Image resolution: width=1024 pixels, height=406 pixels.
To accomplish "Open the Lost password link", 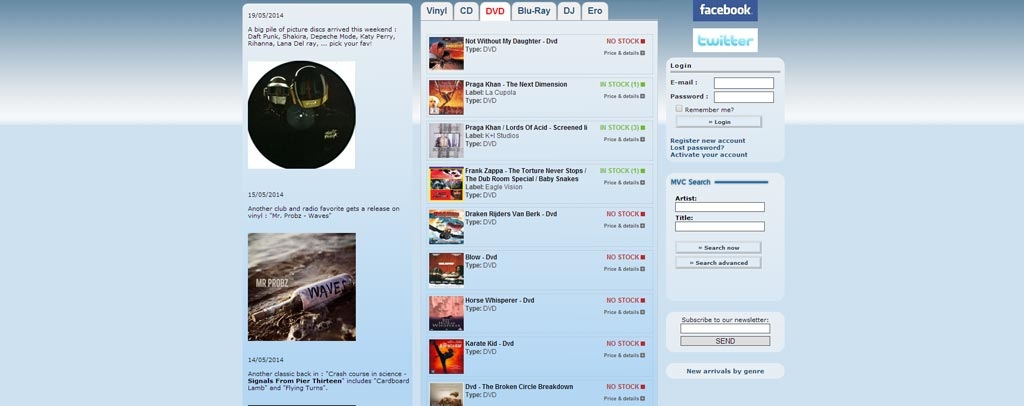I will [x=697, y=148].
